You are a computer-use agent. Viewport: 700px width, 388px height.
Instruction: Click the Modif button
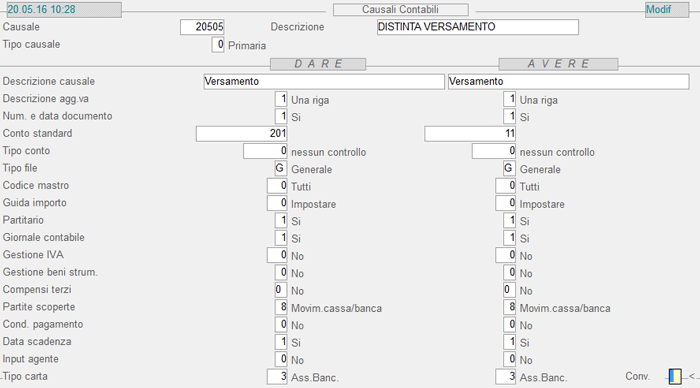click(667, 9)
